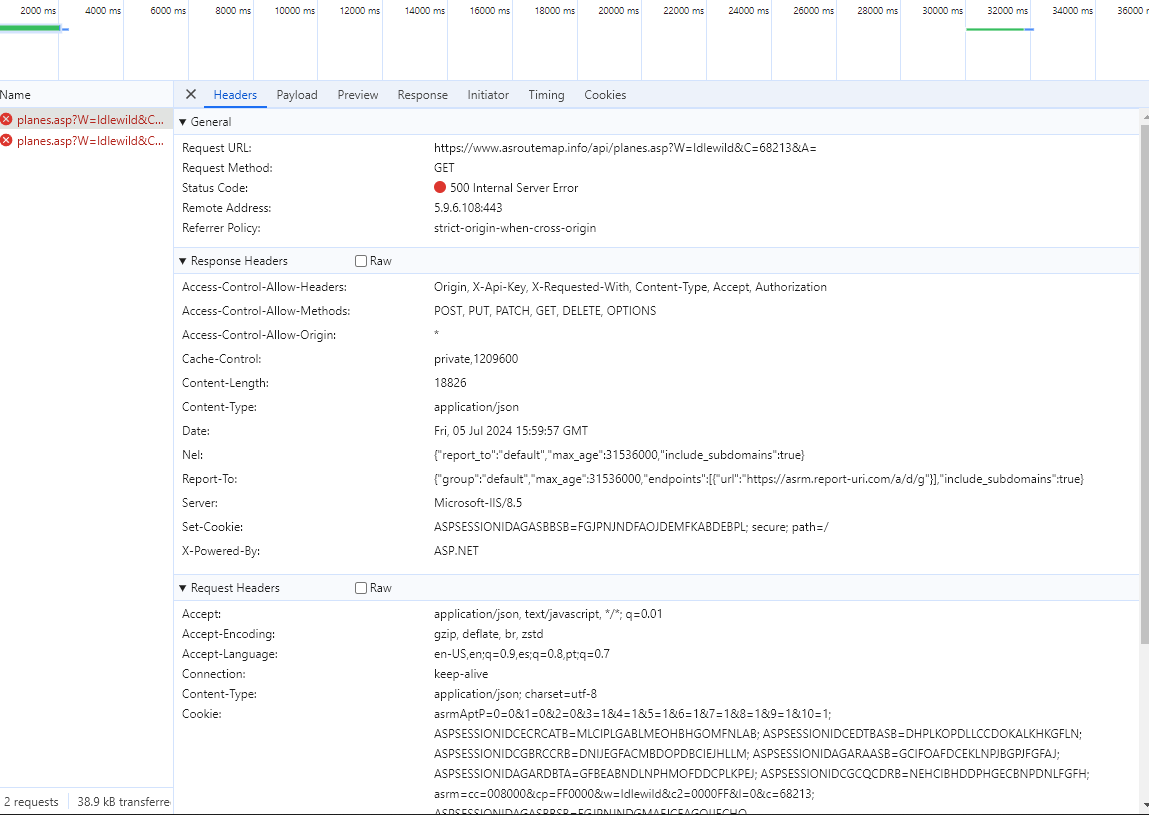Click the scrollbar up arrow
This screenshot has height=815, width=1149.
click(1143, 116)
